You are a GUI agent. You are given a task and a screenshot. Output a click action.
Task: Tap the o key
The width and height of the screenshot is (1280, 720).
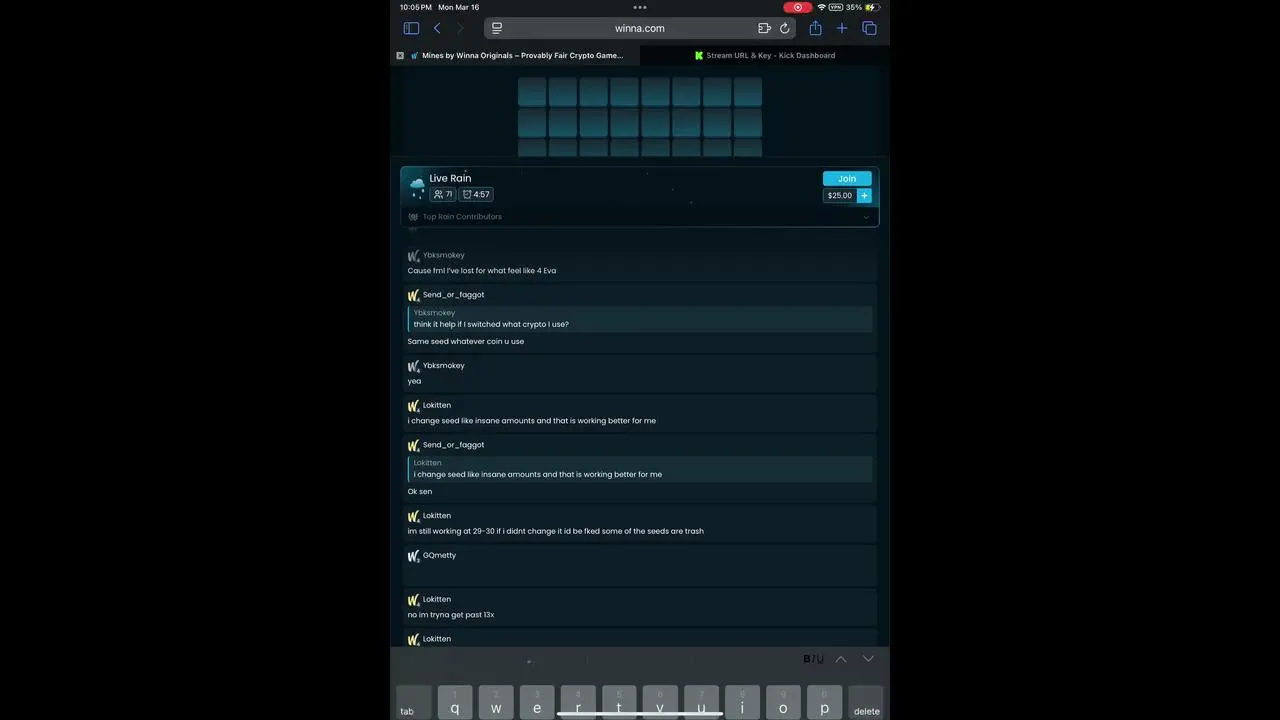(x=783, y=702)
